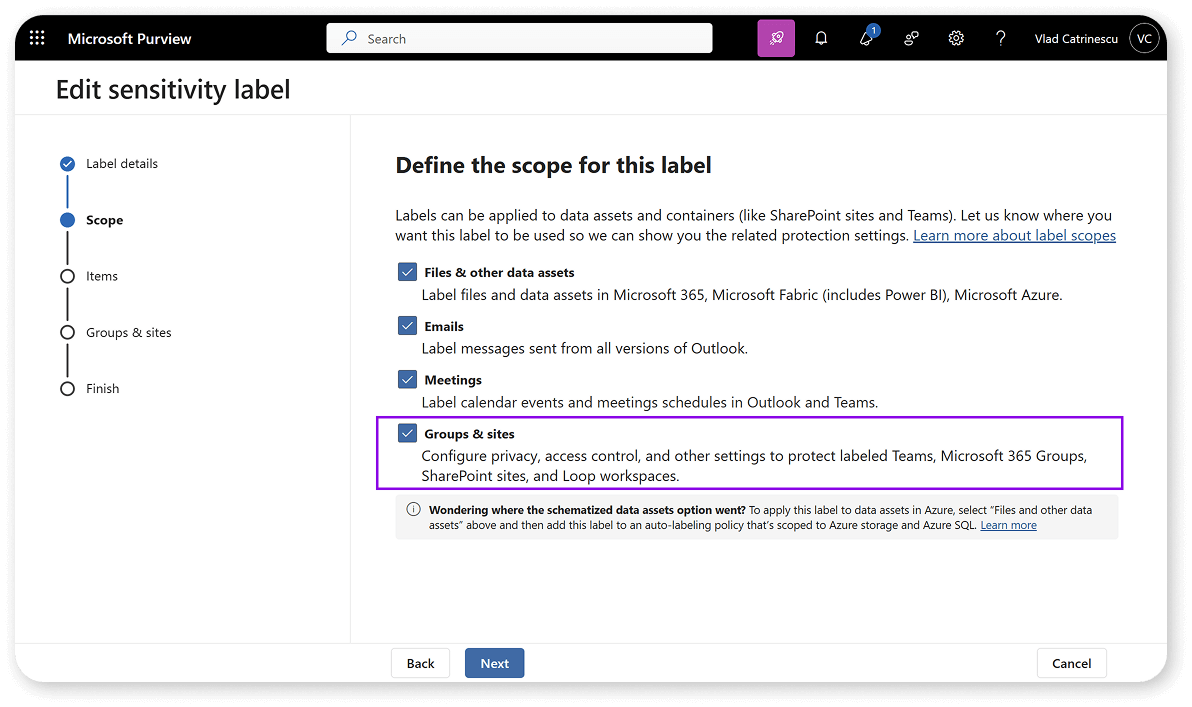Open Learn more about label scopes link
1192x707 pixels.
pos(1014,236)
